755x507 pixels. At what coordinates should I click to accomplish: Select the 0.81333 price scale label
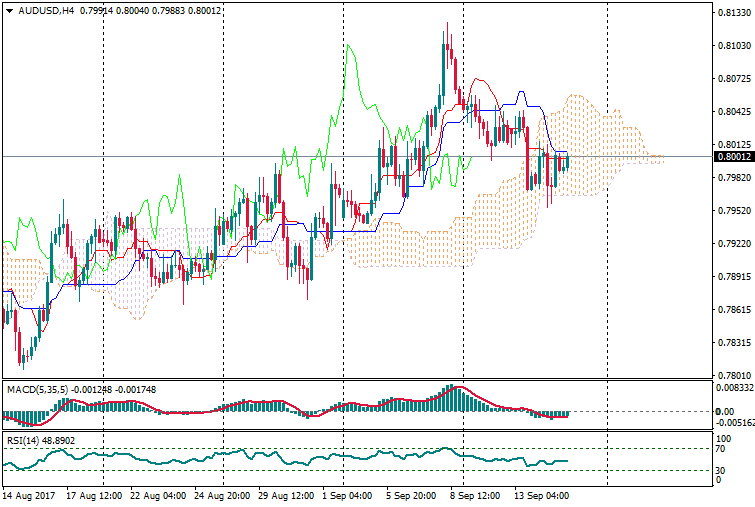tap(734, 13)
